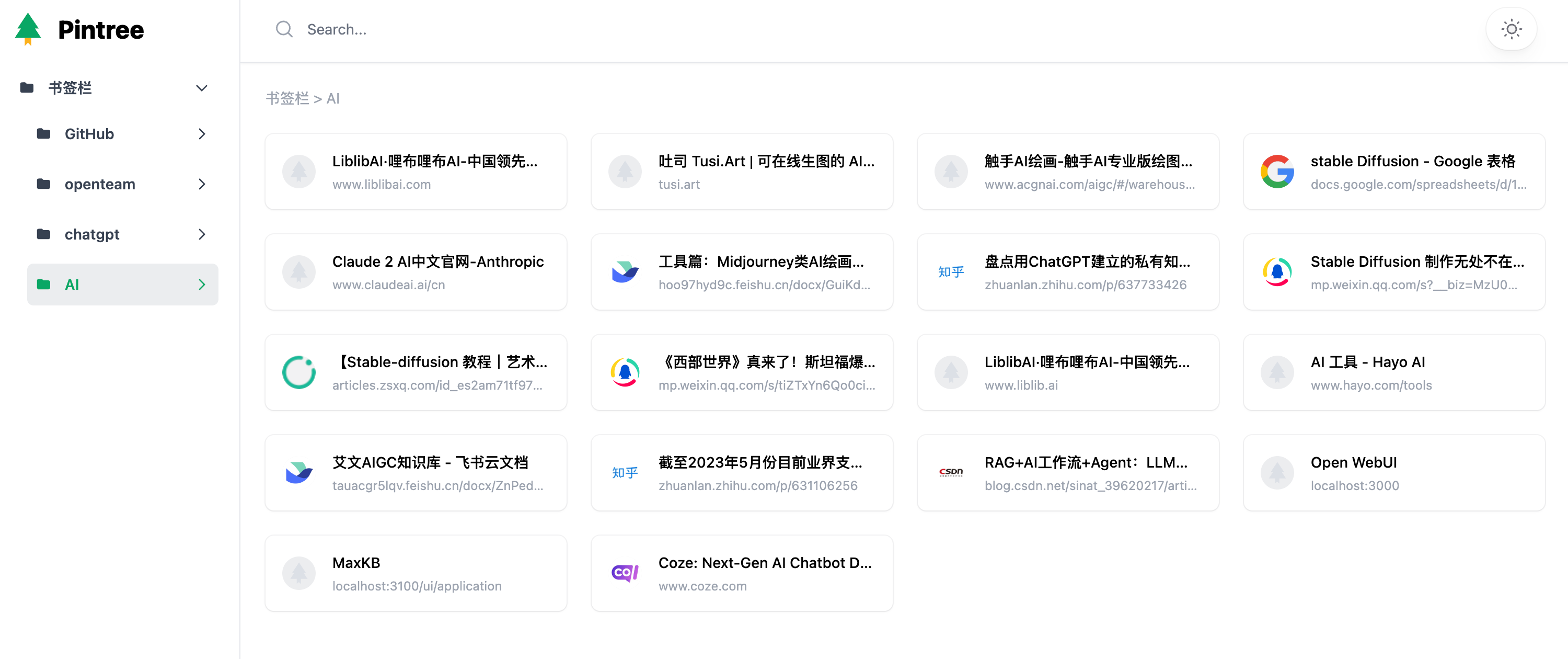The height and width of the screenshot is (659, 1568).
Task: Collapse the 书签栏 folder chevron
Action: click(201, 88)
